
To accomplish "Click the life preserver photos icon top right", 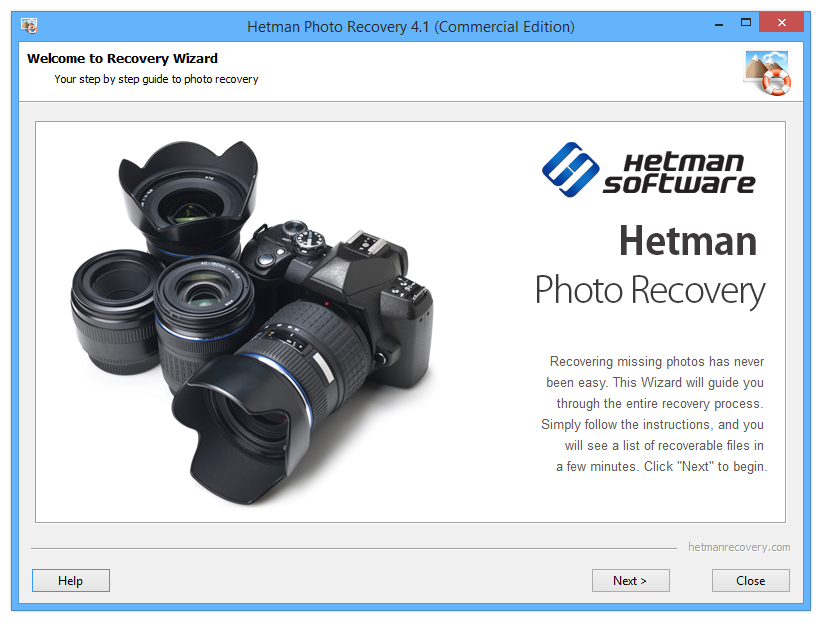I will tap(766, 72).
